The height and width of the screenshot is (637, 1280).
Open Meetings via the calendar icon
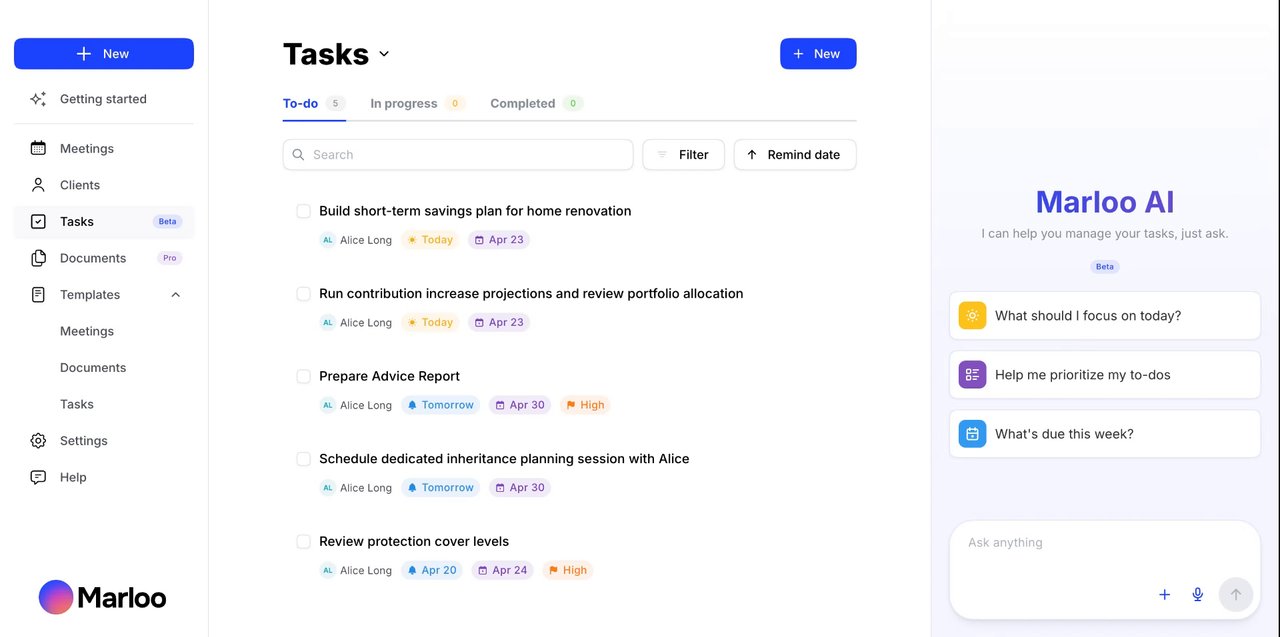(38, 148)
